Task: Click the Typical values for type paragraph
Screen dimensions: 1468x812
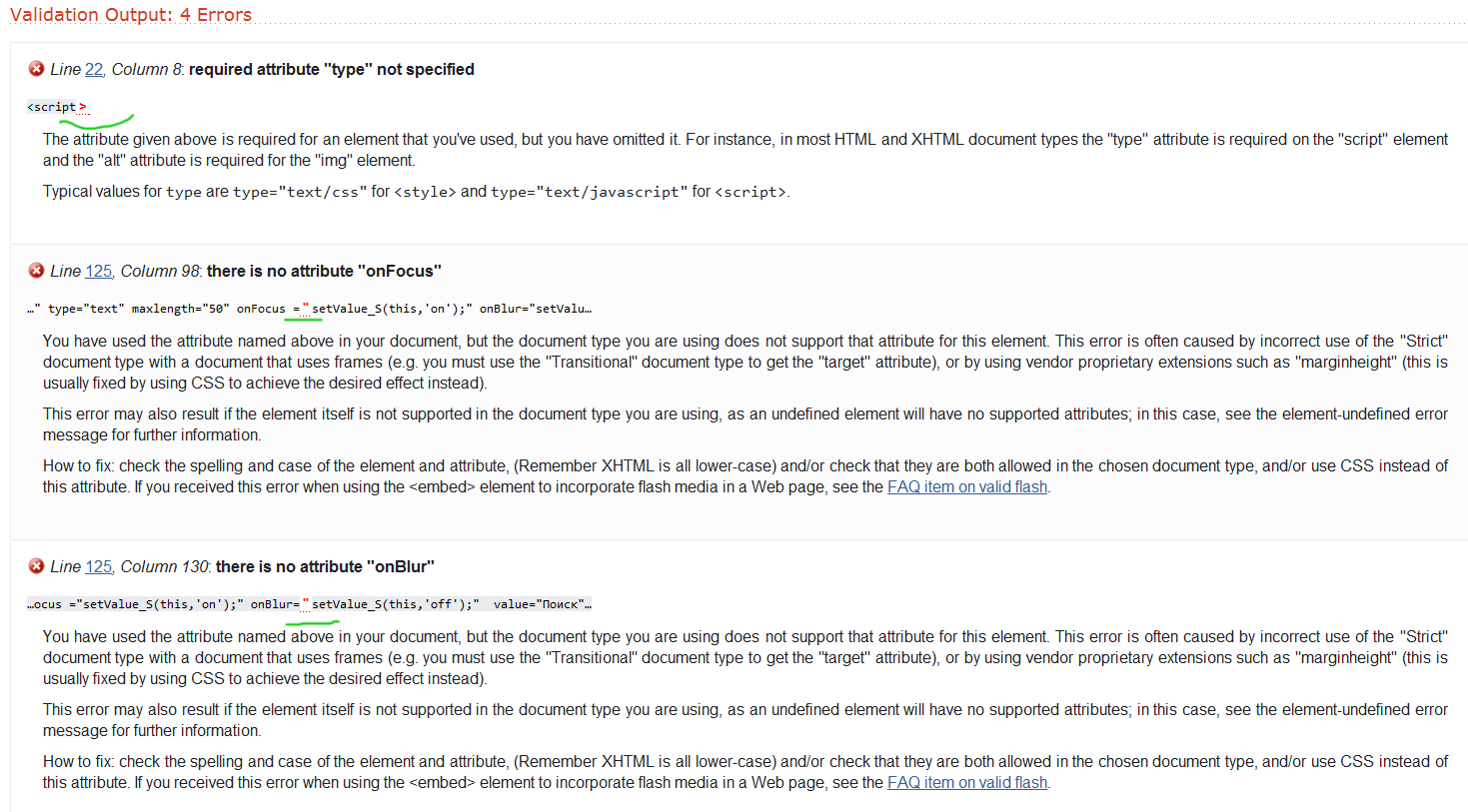Action: tap(416, 191)
